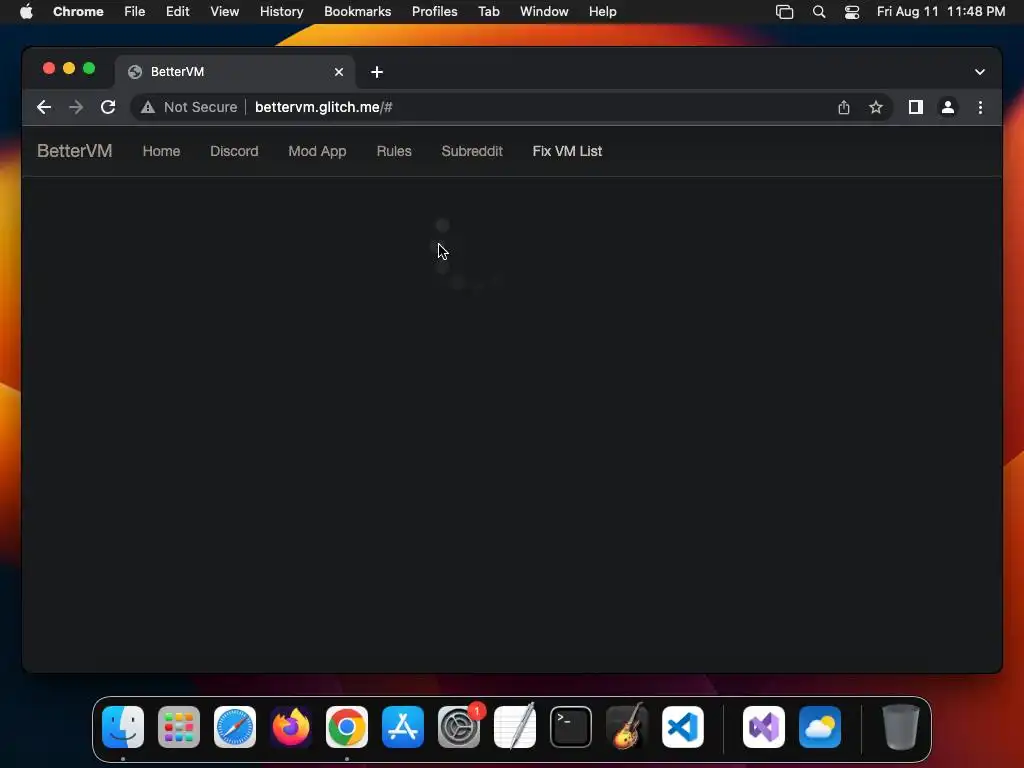The width and height of the screenshot is (1024, 768).
Task: Open Launchpad from the Dock
Action: click(x=179, y=727)
